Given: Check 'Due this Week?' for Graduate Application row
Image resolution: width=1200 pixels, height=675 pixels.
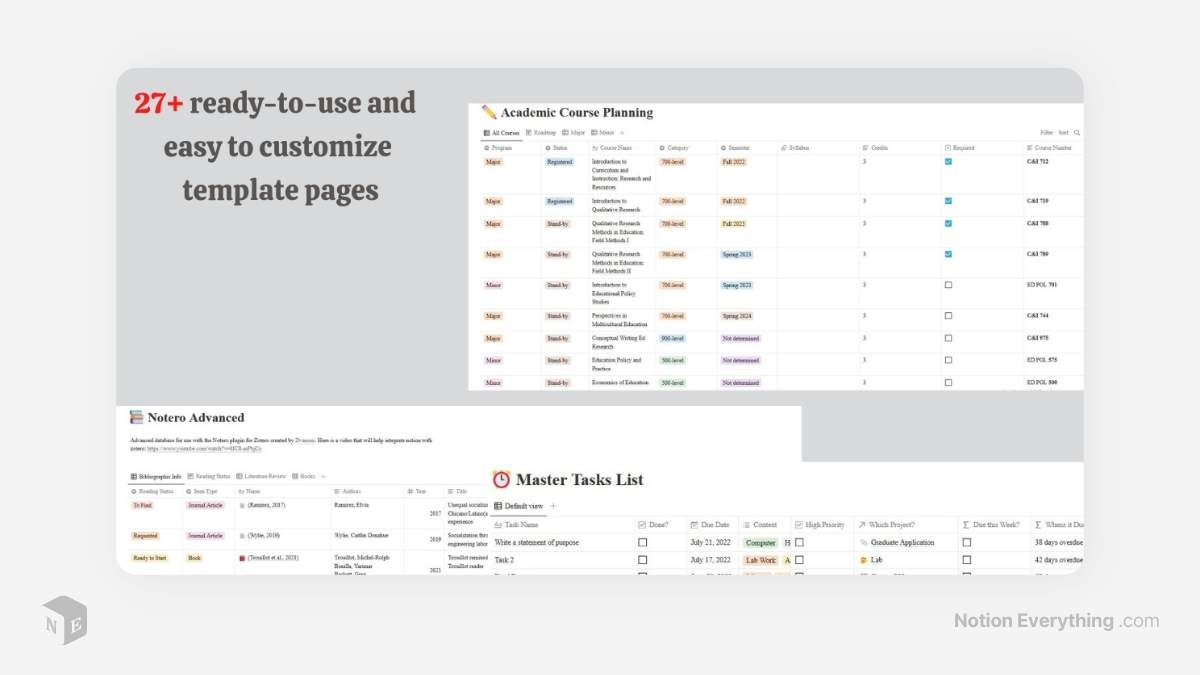Looking at the screenshot, I should (967, 542).
